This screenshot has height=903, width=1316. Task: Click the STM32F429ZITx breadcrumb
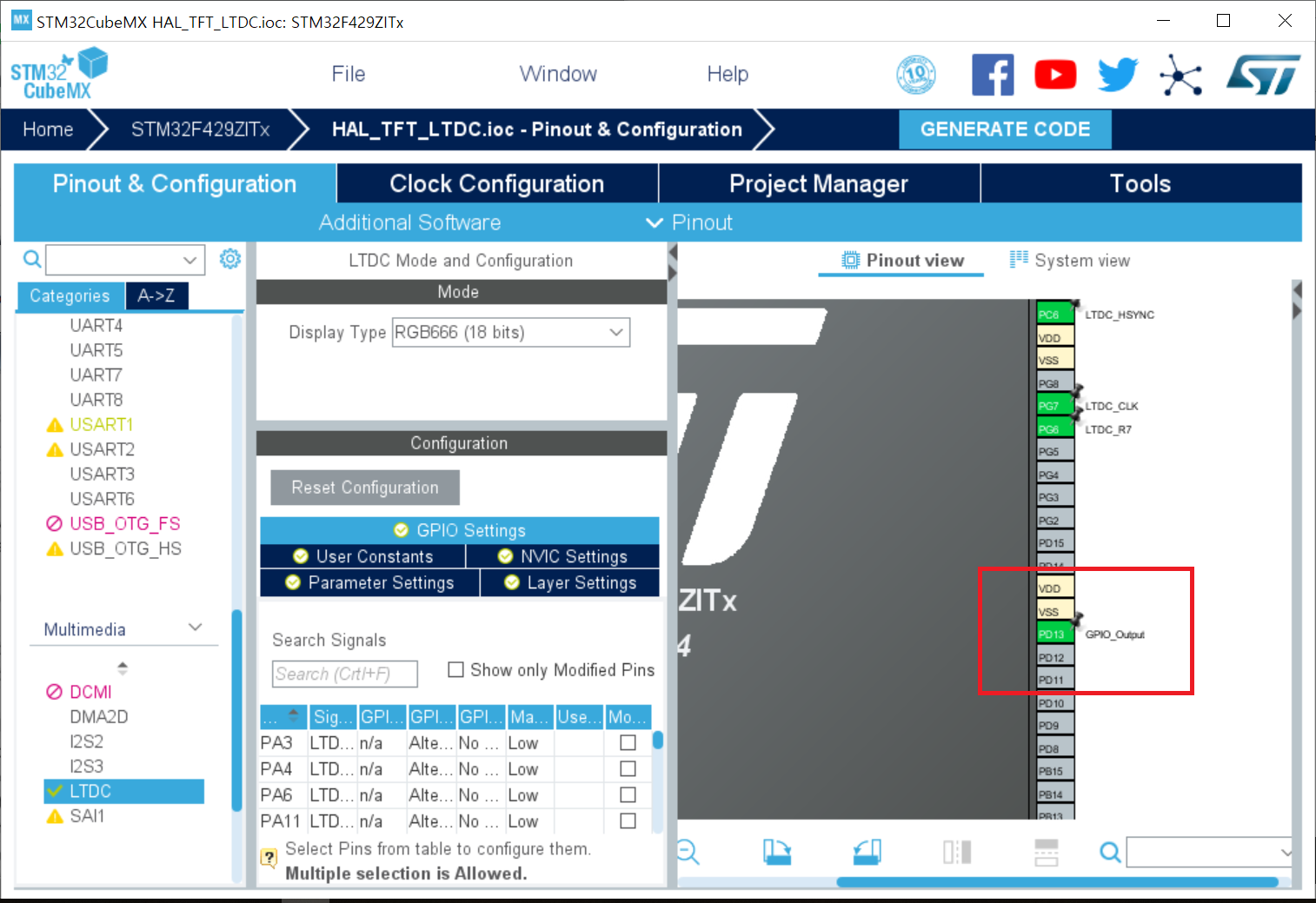point(201,129)
